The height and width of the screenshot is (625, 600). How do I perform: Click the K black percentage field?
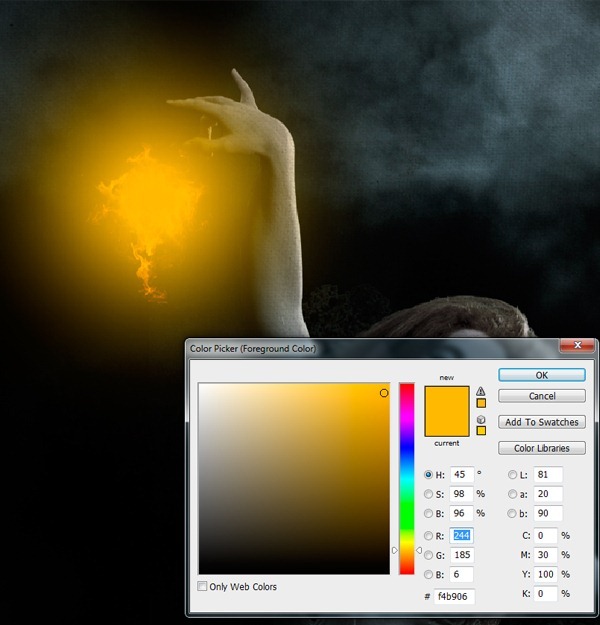tap(545, 594)
